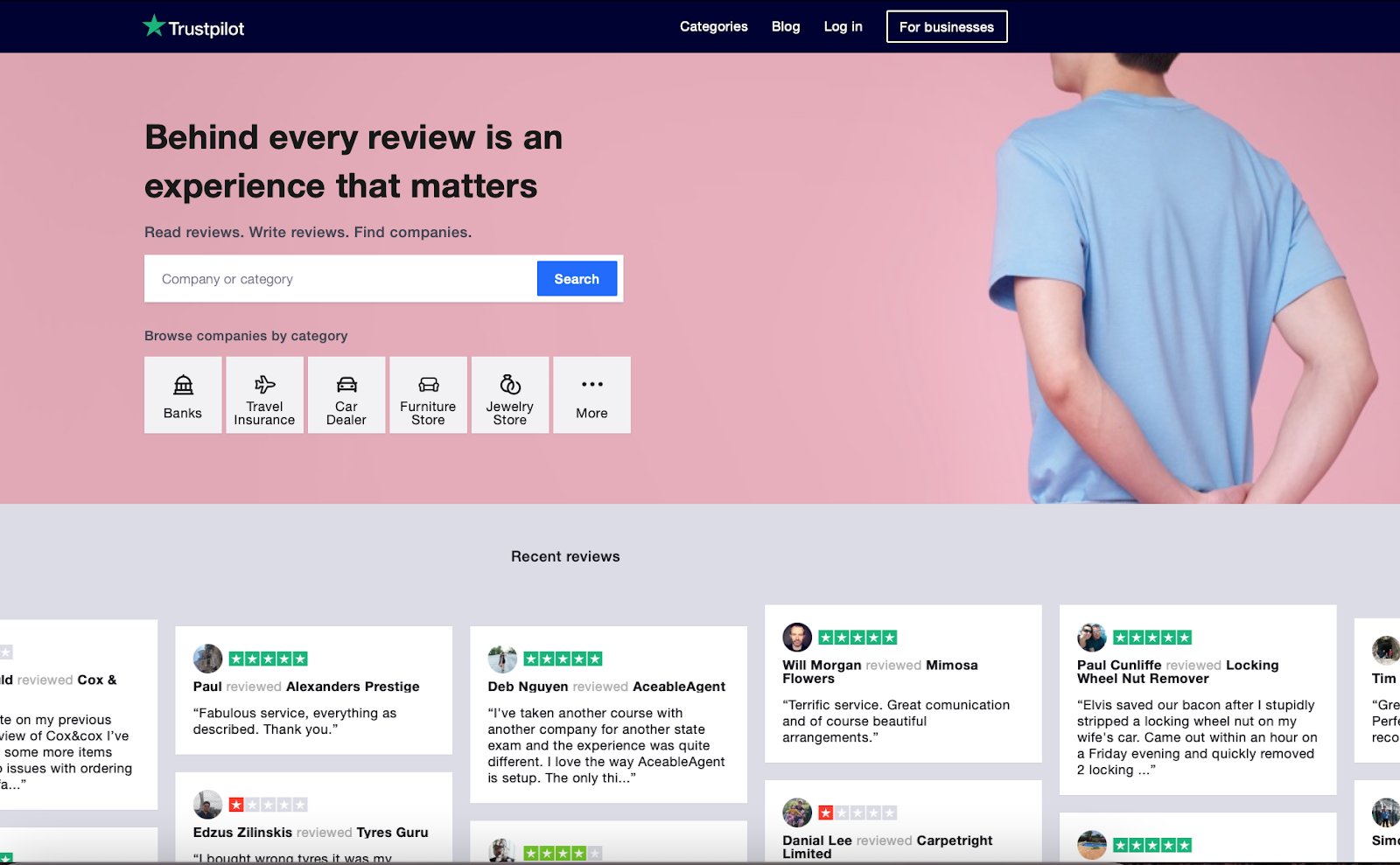Viewport: 1400px width, 865px height.
Task: Click the blue Search button
Action: pos(577,279)
